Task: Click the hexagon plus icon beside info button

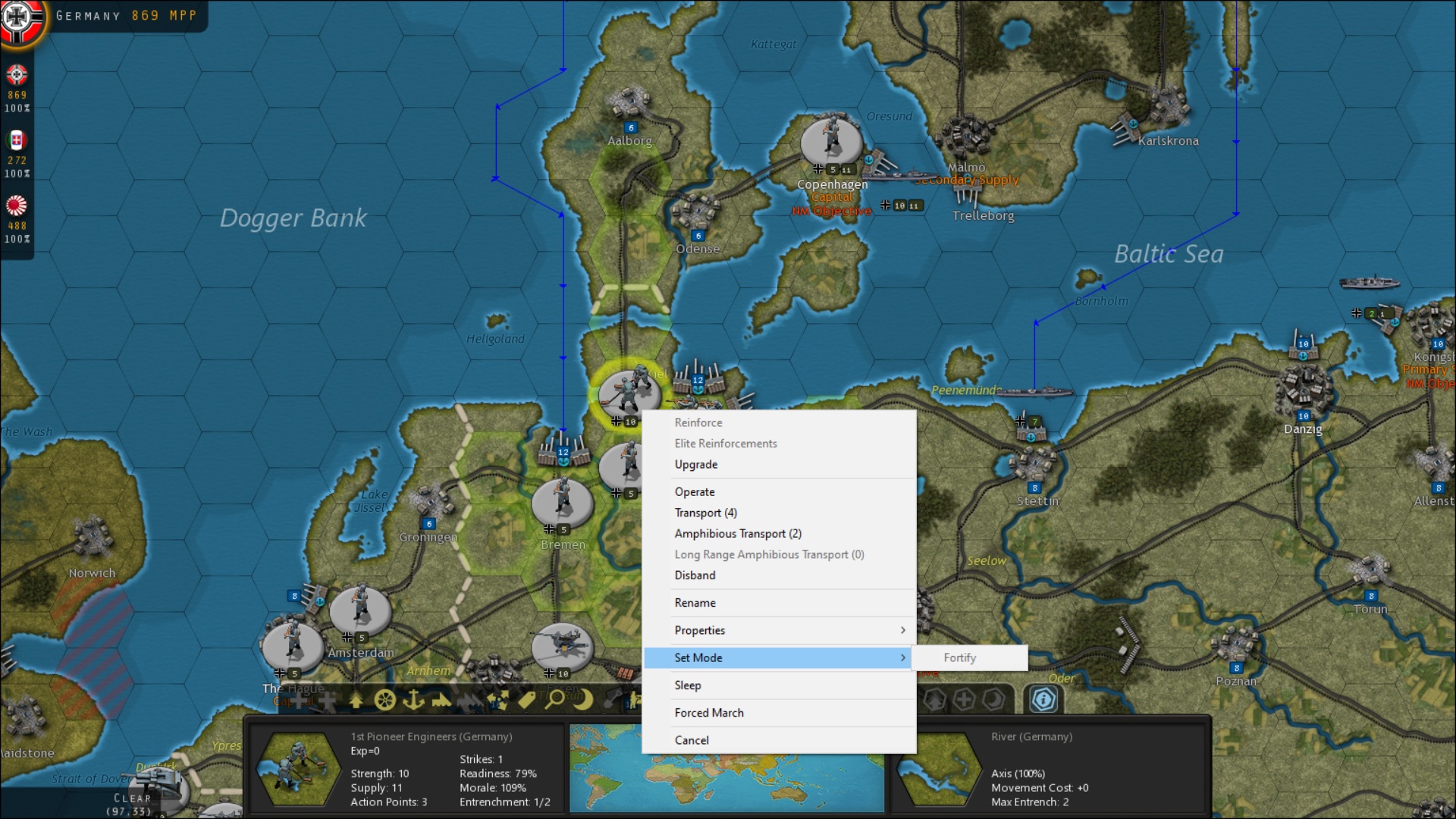Action: [964, 699]
